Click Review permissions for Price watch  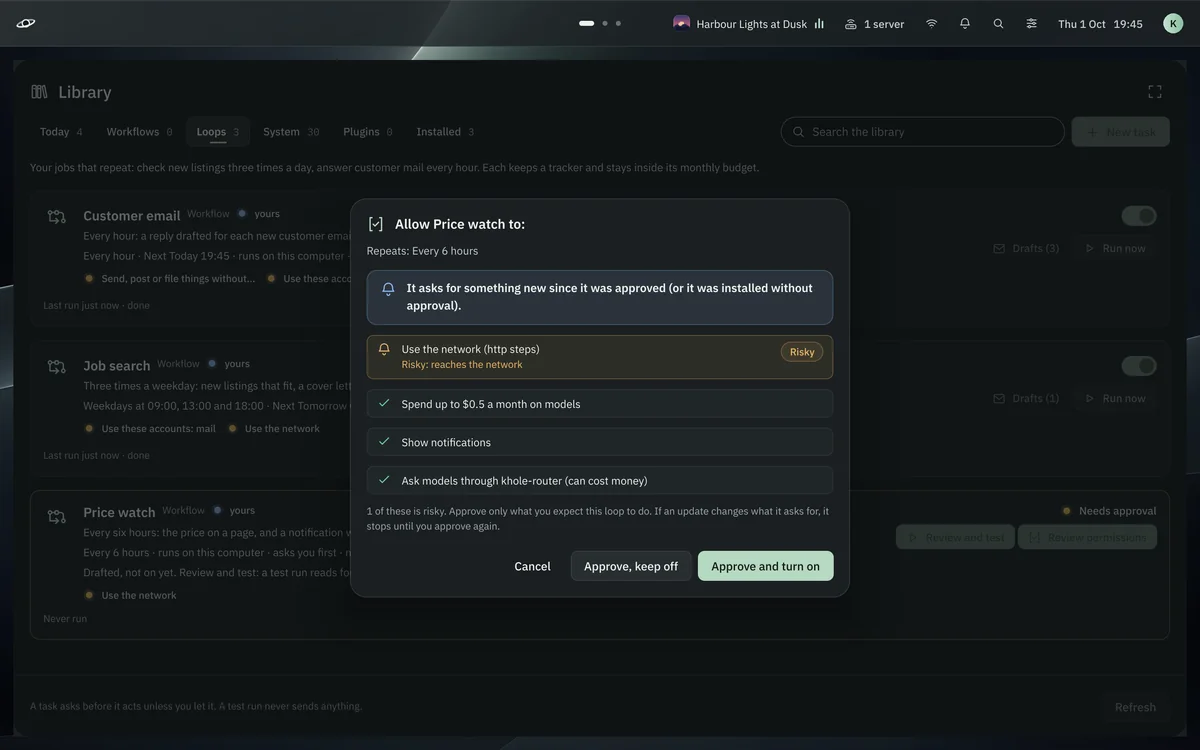(x=1087, y=537)
